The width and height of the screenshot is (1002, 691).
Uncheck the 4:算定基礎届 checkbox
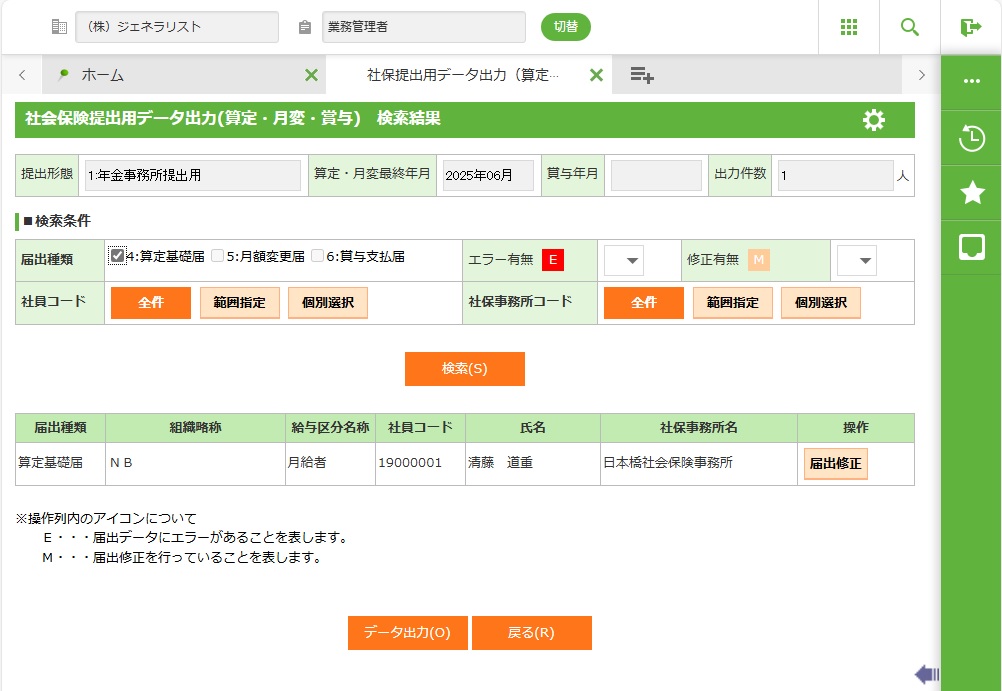click(117, 256)
